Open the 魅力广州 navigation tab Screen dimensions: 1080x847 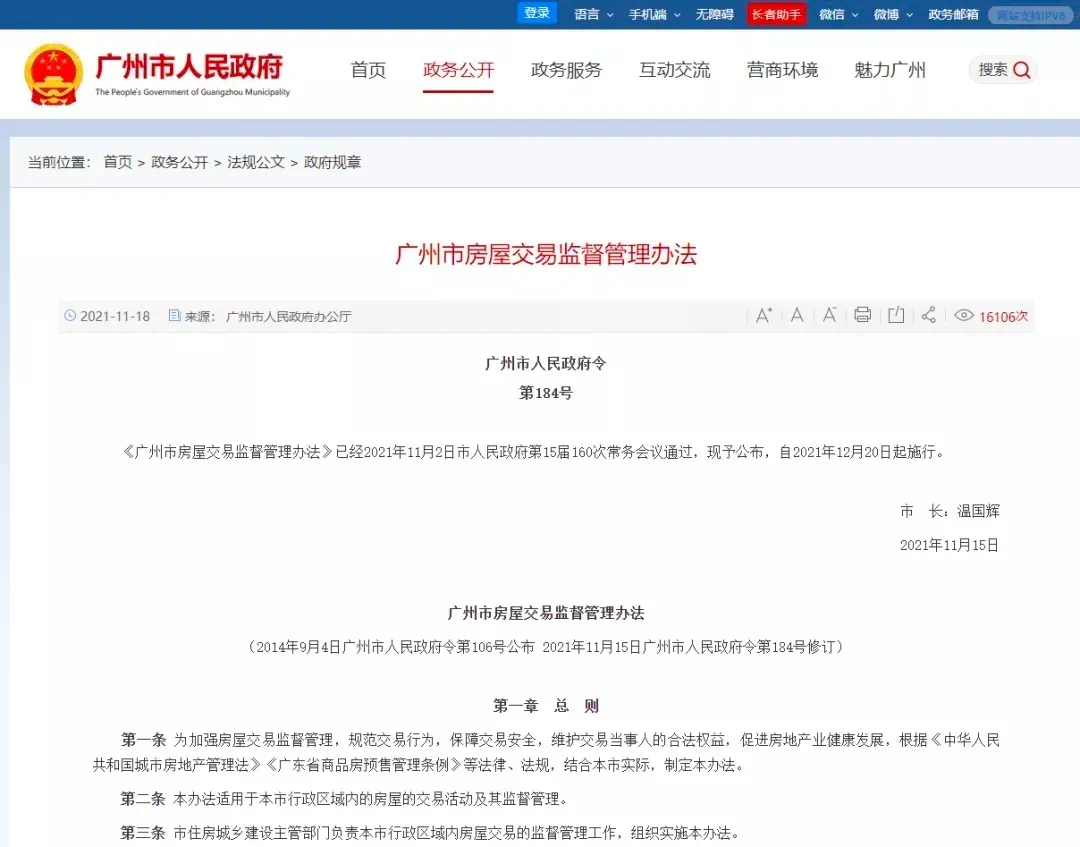890,70
